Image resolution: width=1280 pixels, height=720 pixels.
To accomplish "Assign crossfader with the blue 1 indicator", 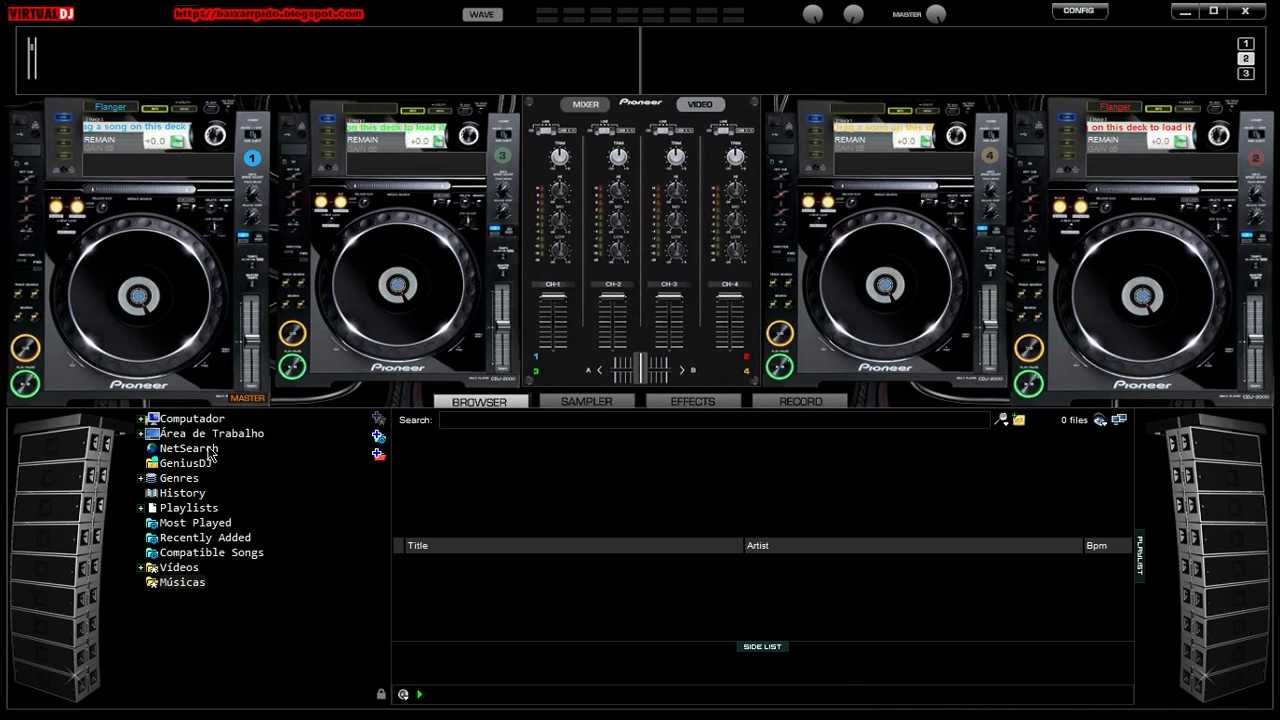I will [536, 356].
